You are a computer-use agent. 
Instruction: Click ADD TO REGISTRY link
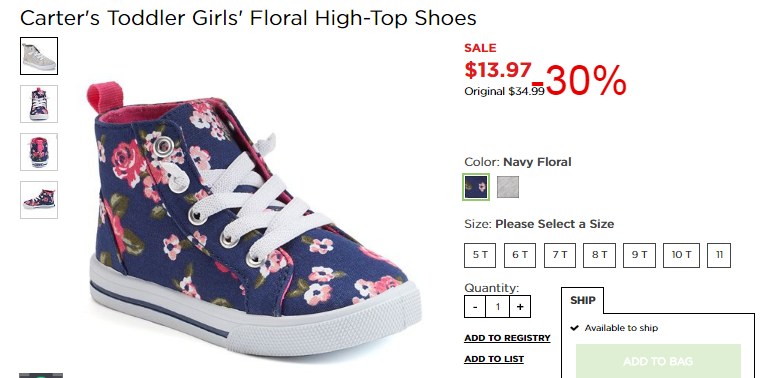point(507,338)
